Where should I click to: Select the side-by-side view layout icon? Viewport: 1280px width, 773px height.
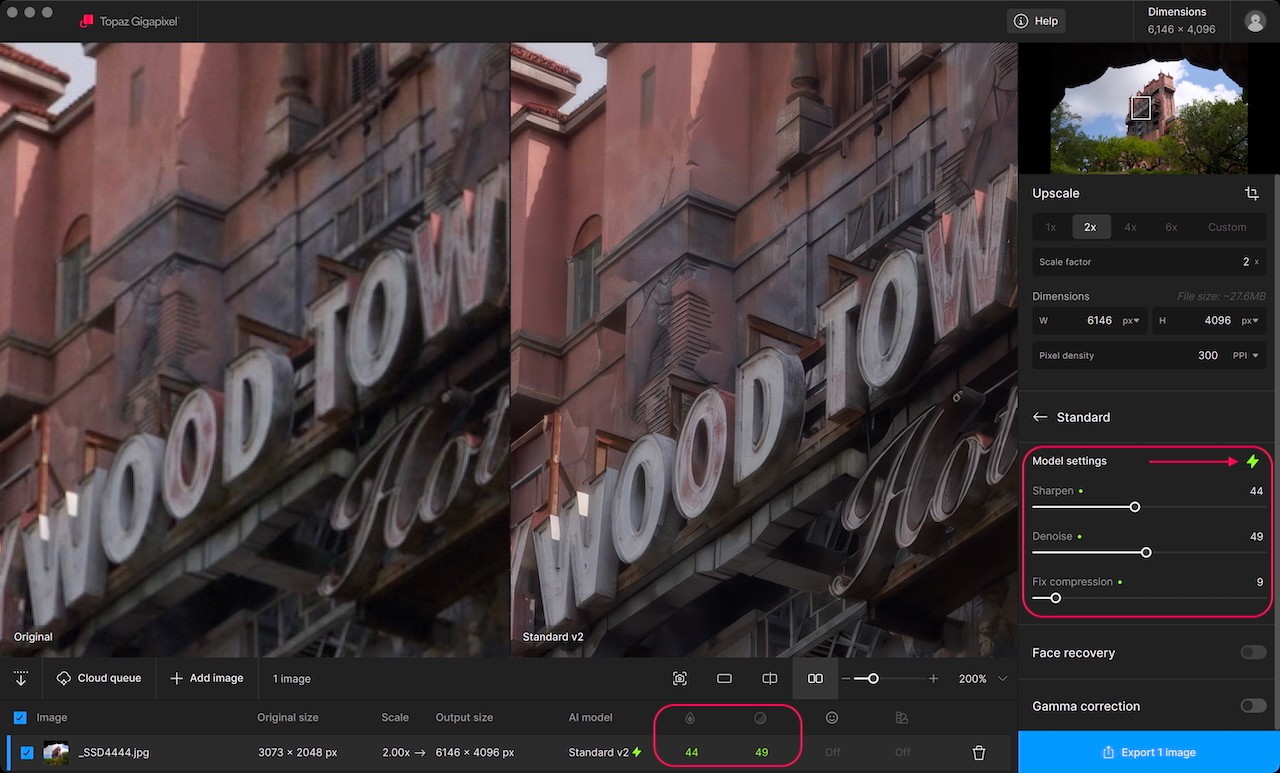point(815,678)
